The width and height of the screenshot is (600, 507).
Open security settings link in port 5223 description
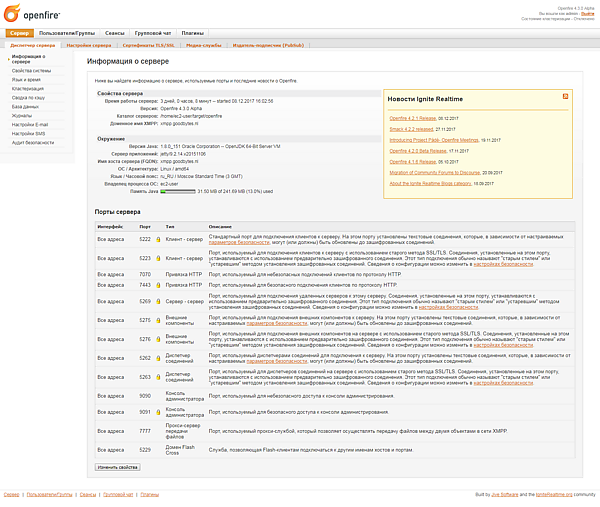[503, 264]
